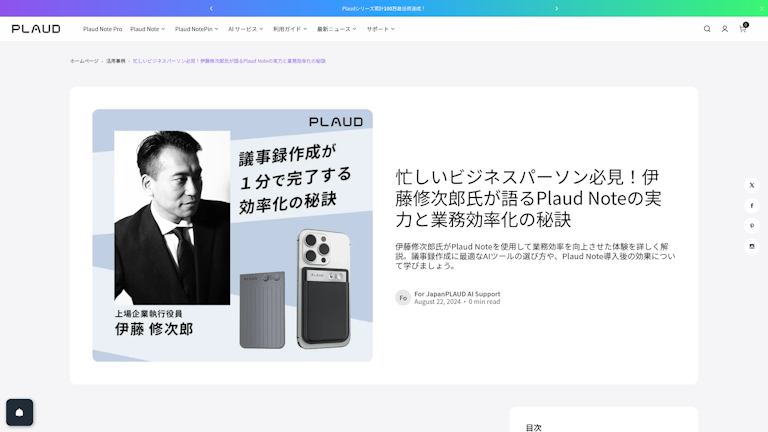
Task: Click the August 22, 2024 date text
Action: click(x=437, y=302)
